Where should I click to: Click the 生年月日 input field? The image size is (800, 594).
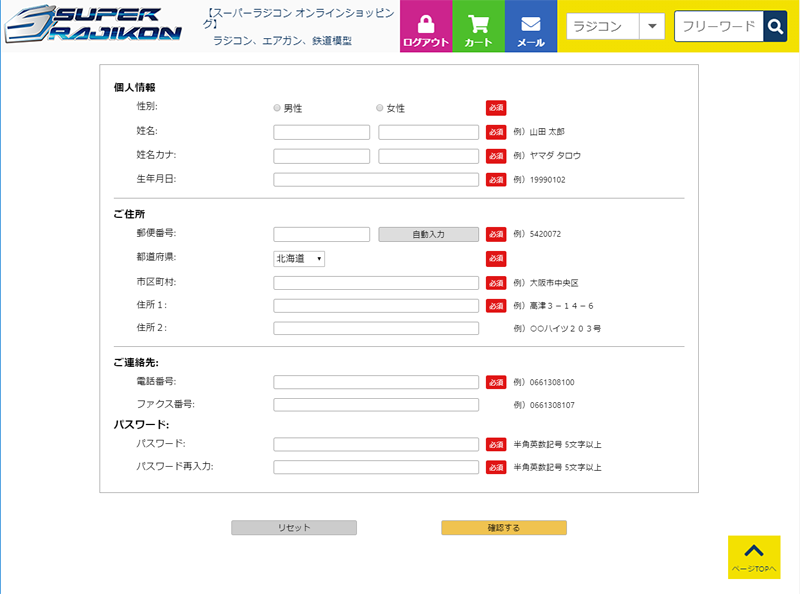point(376,180)
